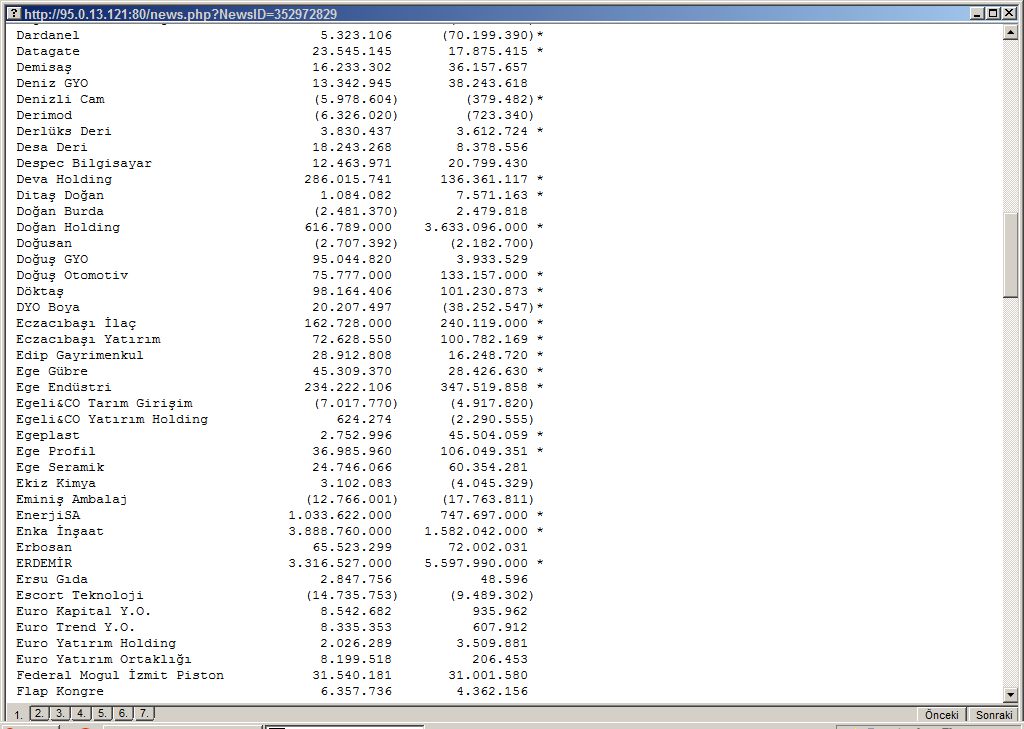Click the Önceki button
This screenshot has height=729, width=1024.
pyautogui.click(x=942, y=715)
